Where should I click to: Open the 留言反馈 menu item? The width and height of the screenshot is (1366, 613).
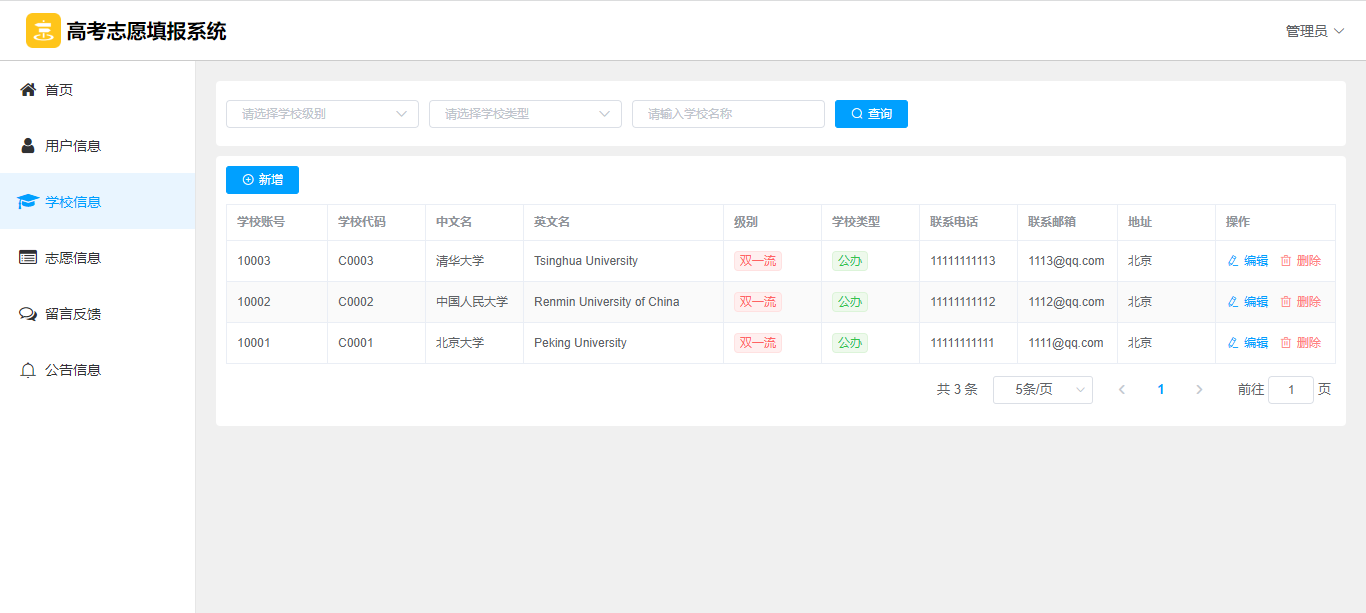click(73, 314)
